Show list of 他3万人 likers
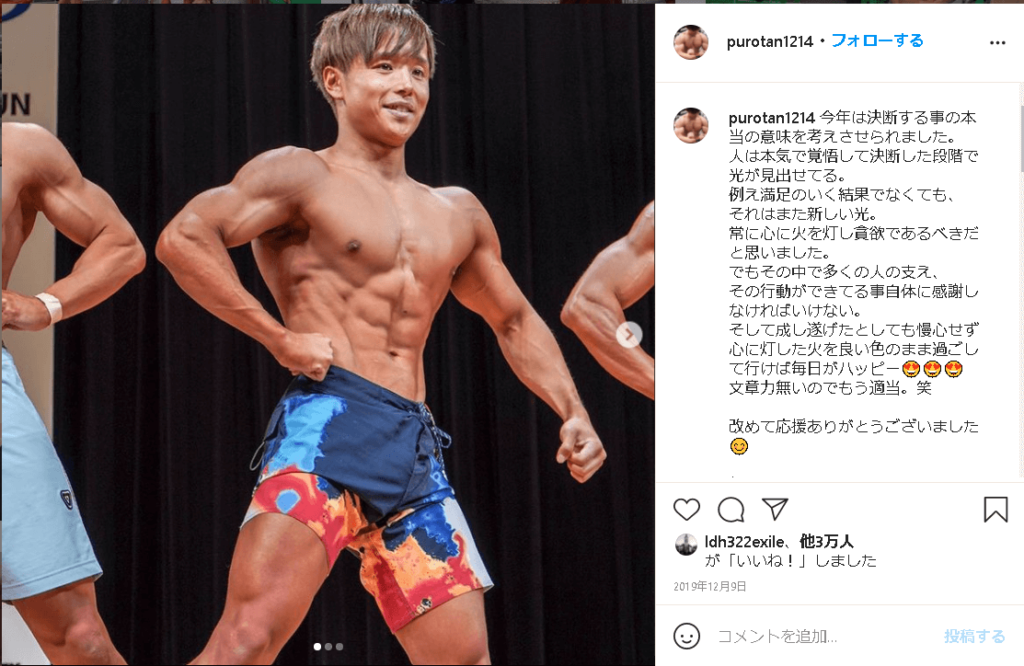This screenshot has height=666, width=1024. [x=826, y=541]
